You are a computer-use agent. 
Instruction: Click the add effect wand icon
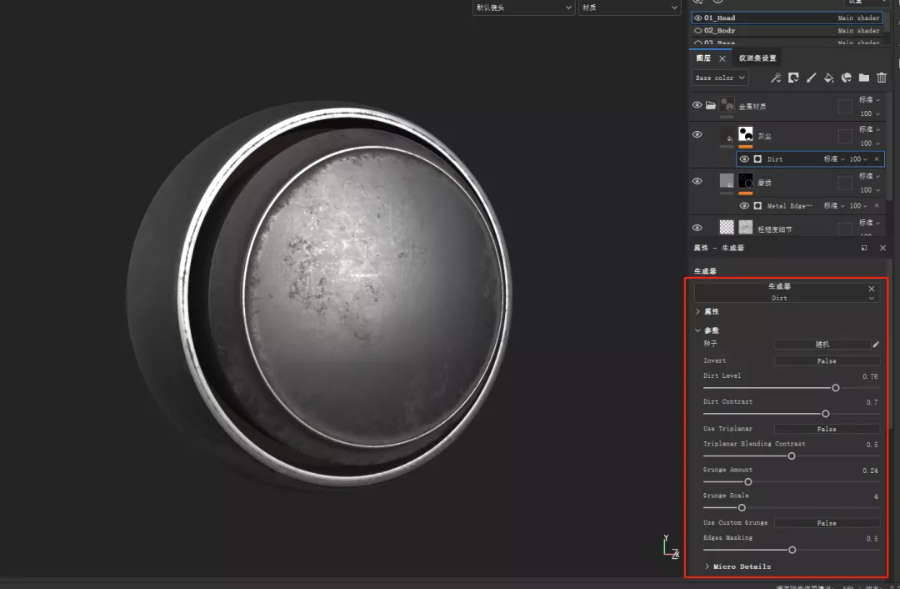point(775,78)
